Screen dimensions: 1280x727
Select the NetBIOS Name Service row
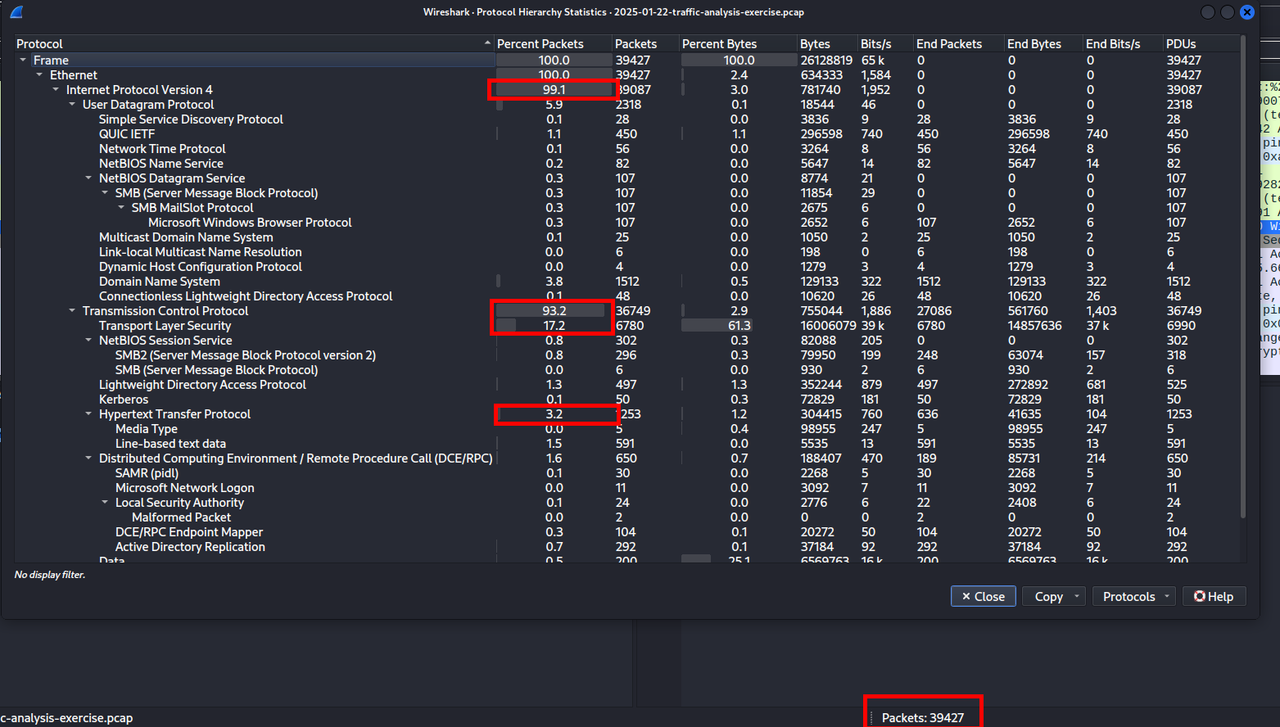[627, 163]
